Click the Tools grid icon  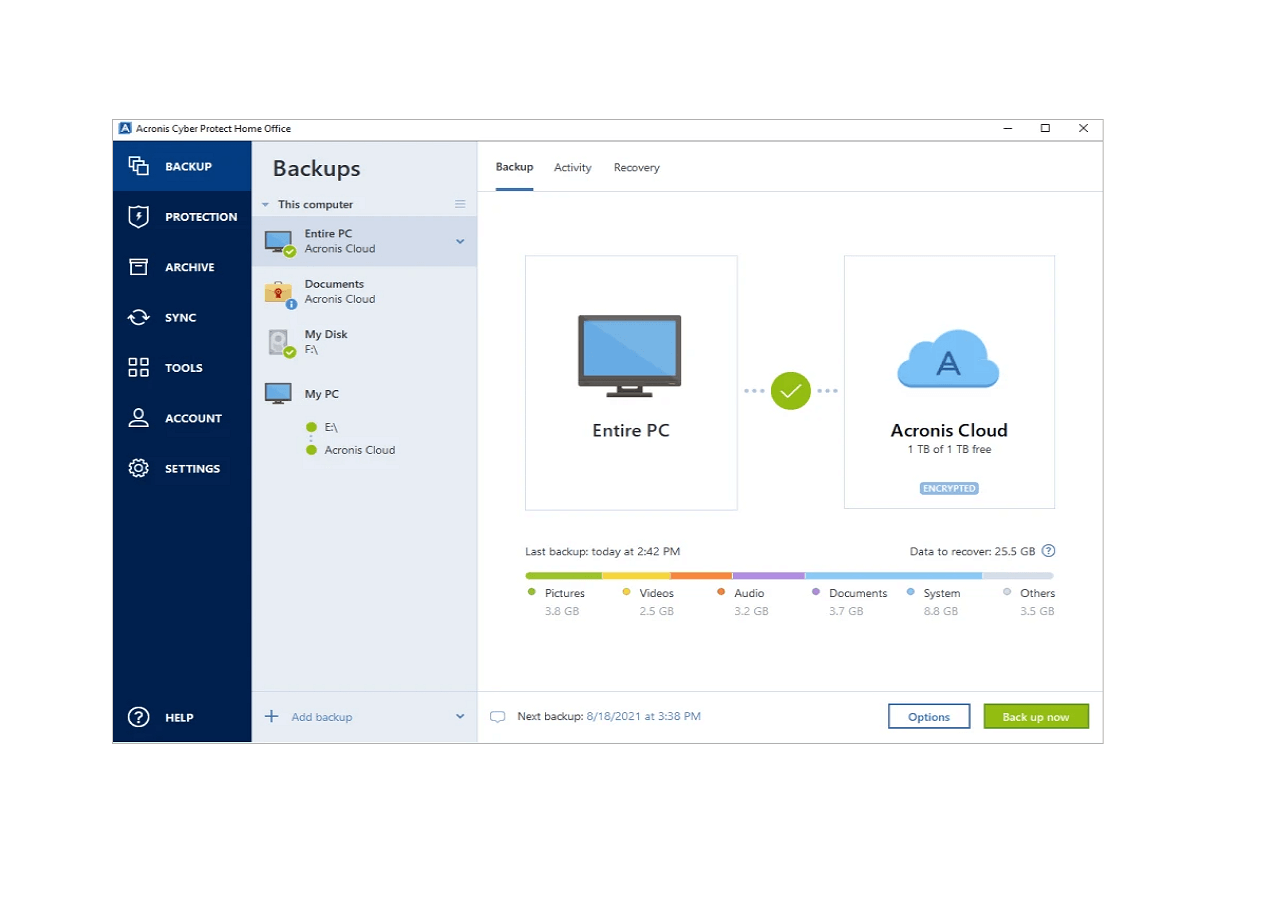[139, 368]
